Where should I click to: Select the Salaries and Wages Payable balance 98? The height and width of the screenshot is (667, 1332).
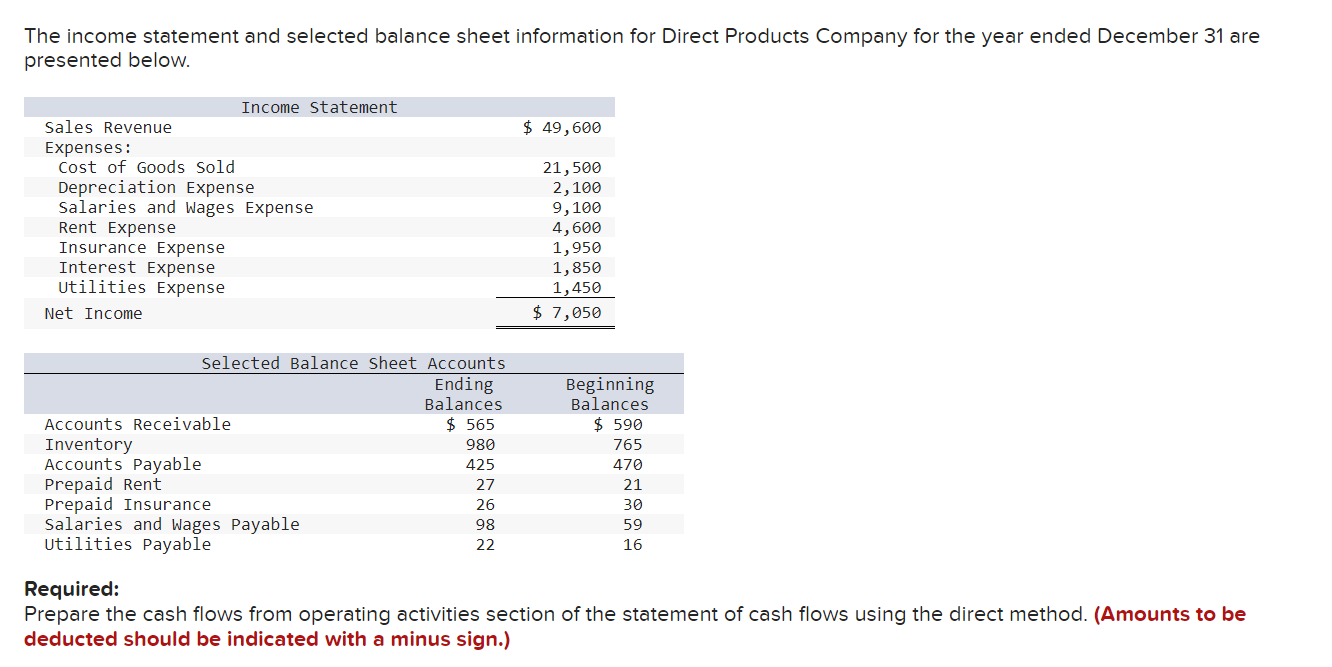click(487, 524)
